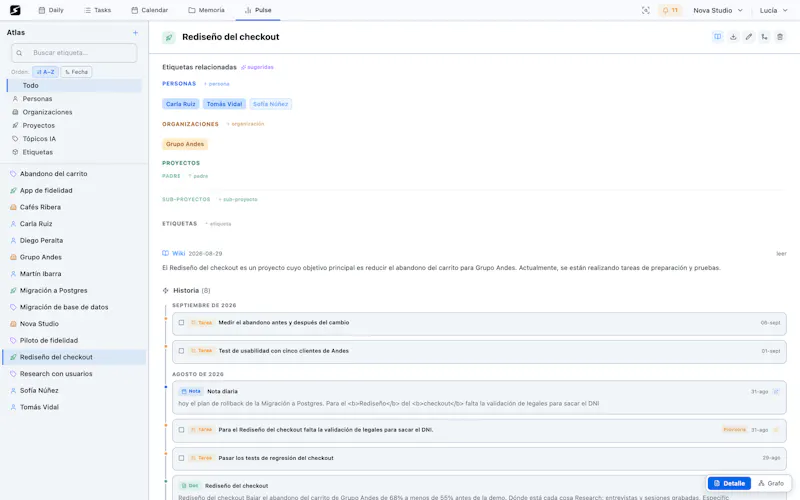Check the 'Test de usabilidad' task checkbox
The image size is (800, 500).
[181, 351]
